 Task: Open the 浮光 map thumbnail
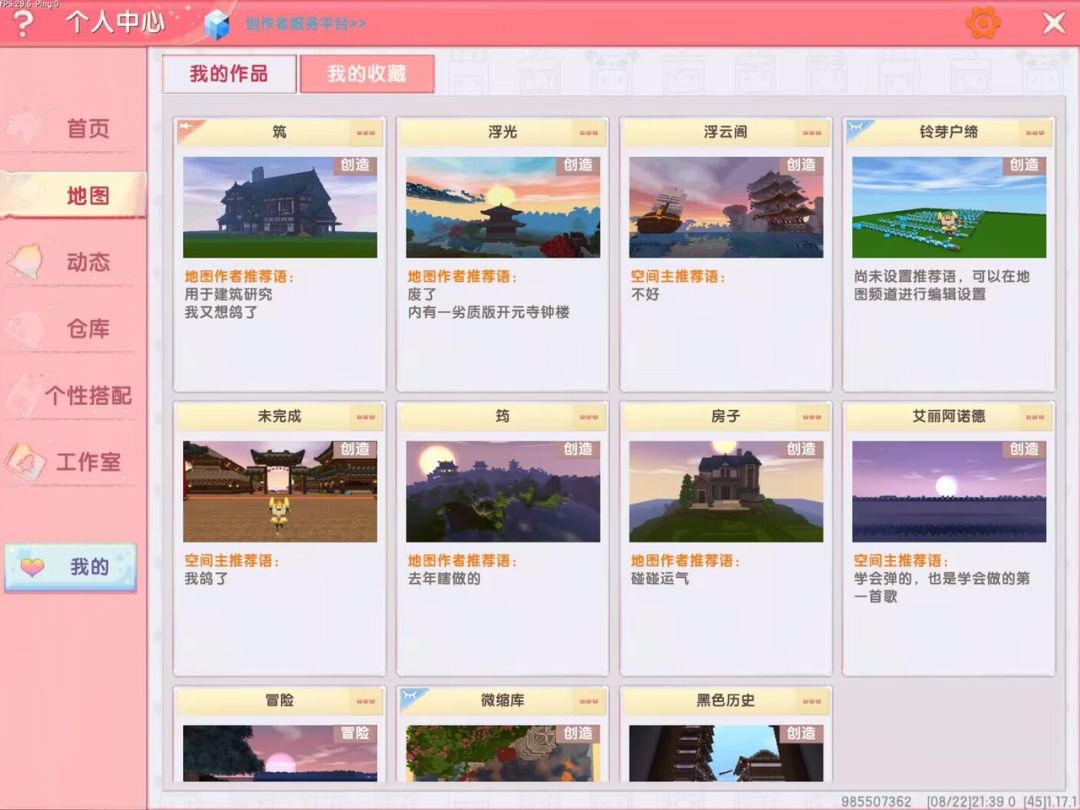tap(503, 207)
